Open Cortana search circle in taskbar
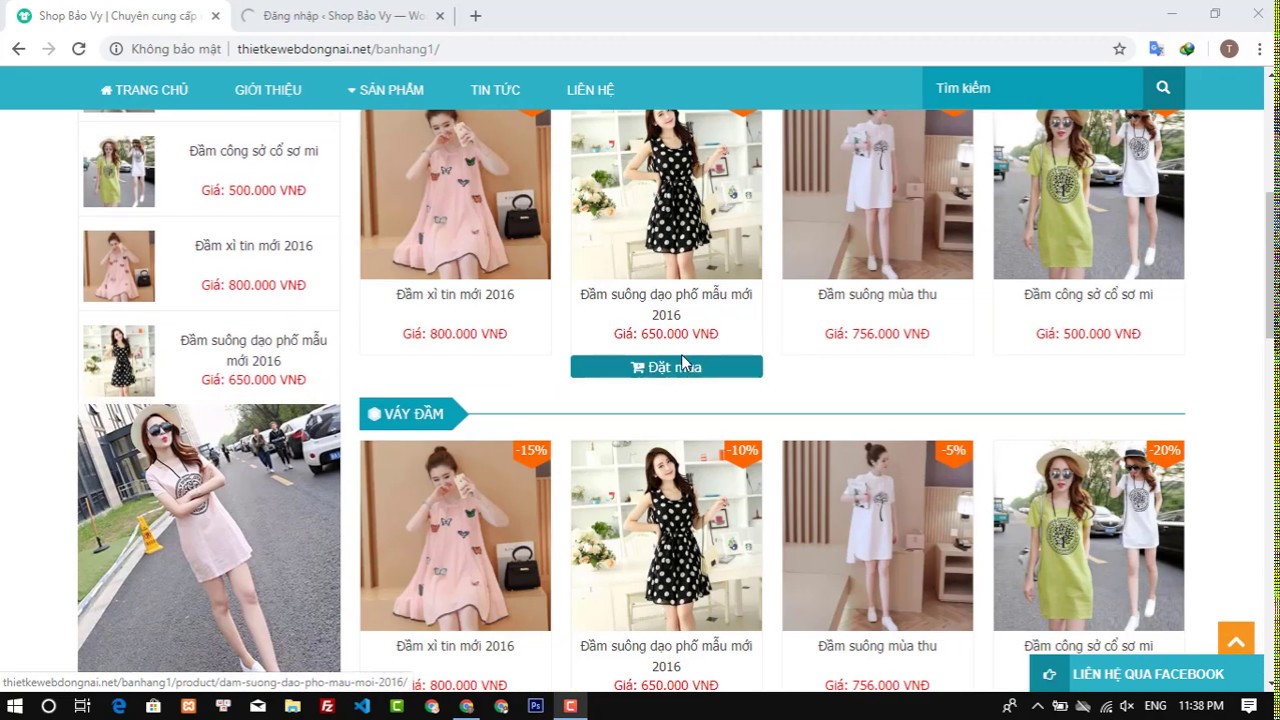Image resolution: width=1280 pixels, height=720 pixels. 48,706
